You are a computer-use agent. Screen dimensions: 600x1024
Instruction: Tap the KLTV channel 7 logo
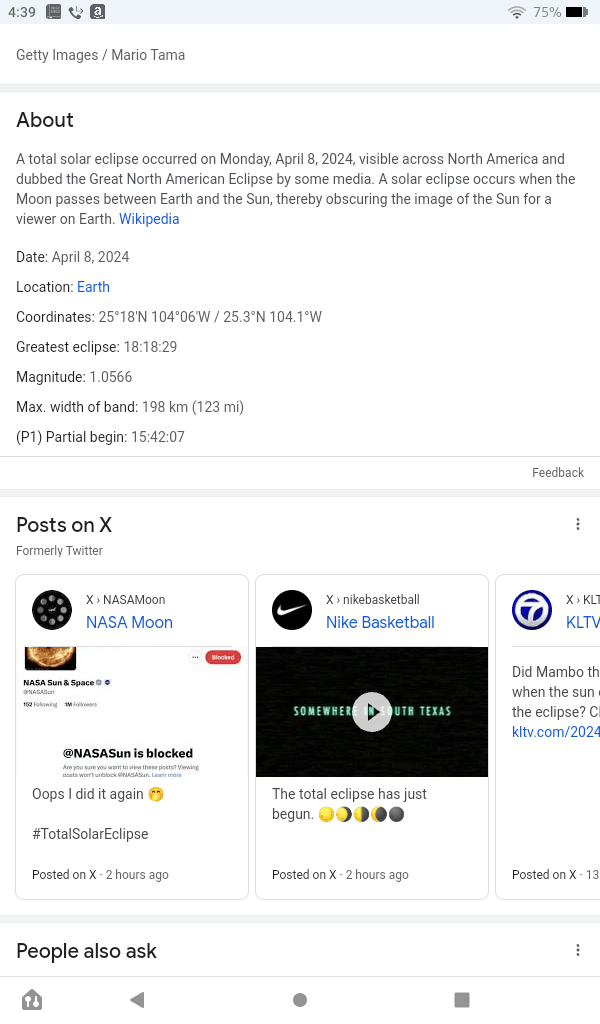(x=532, y=610)
